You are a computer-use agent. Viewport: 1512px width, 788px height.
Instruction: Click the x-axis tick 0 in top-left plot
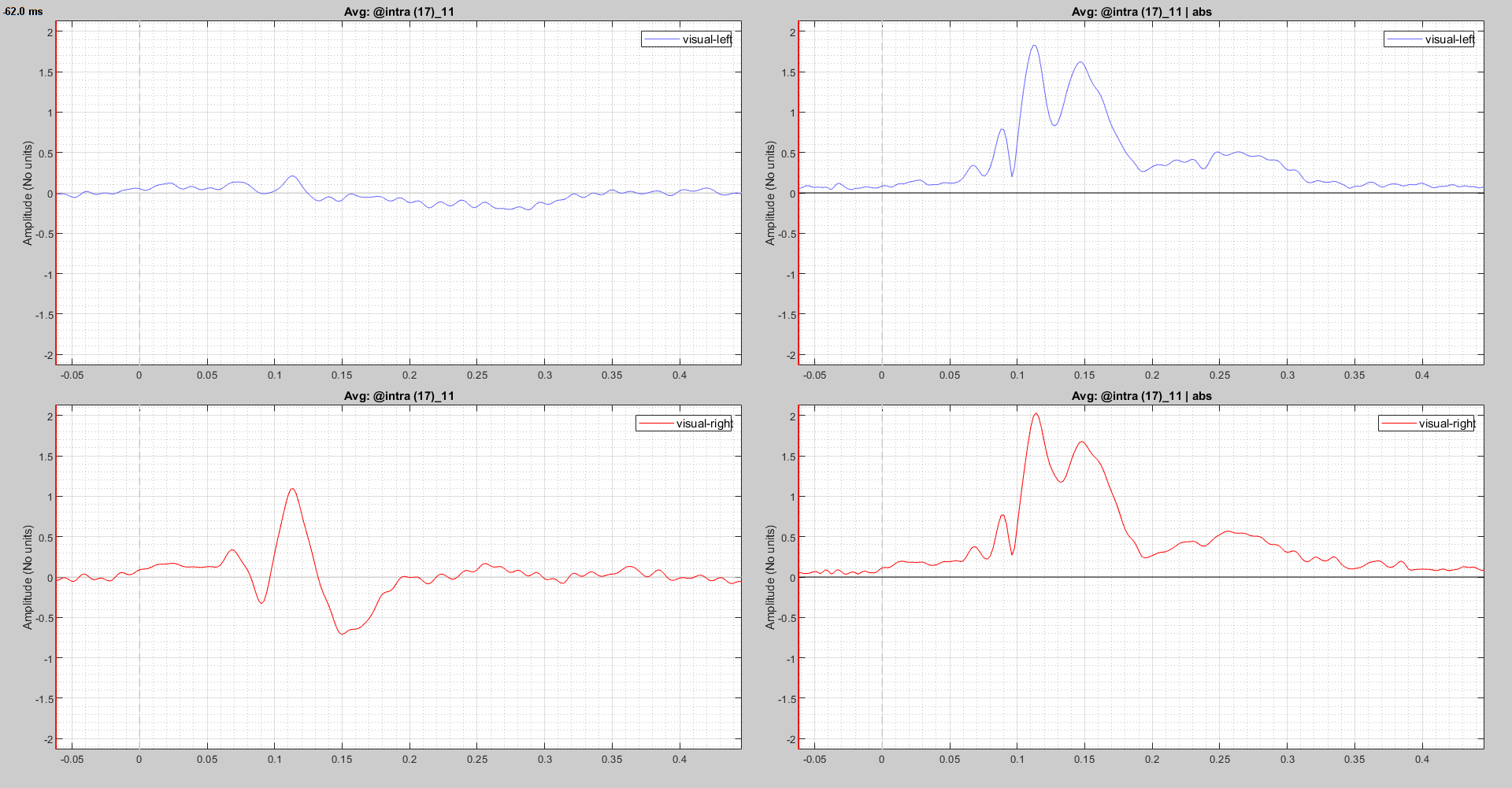139,376
